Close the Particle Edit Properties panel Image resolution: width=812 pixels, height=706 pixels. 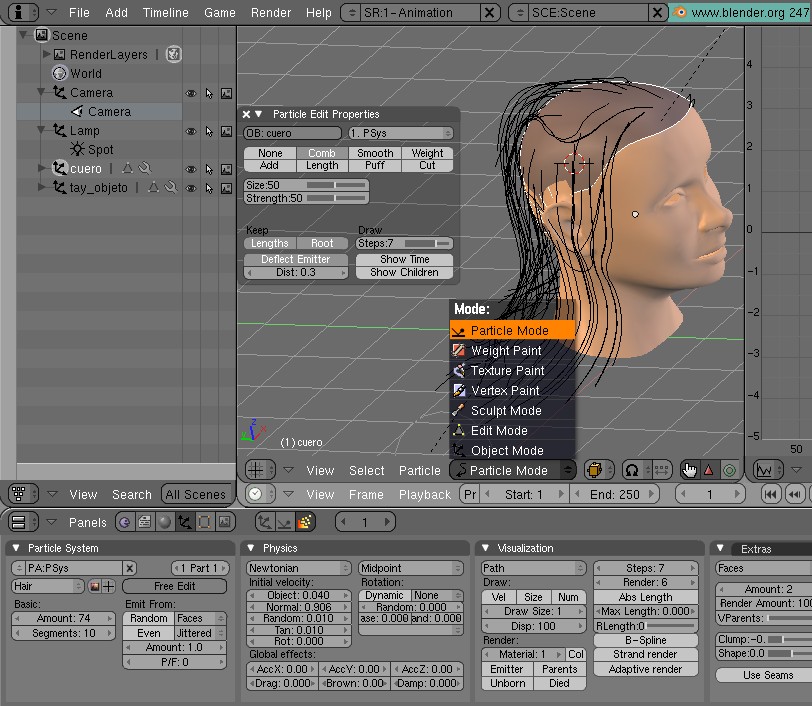(x=247, y=115)
